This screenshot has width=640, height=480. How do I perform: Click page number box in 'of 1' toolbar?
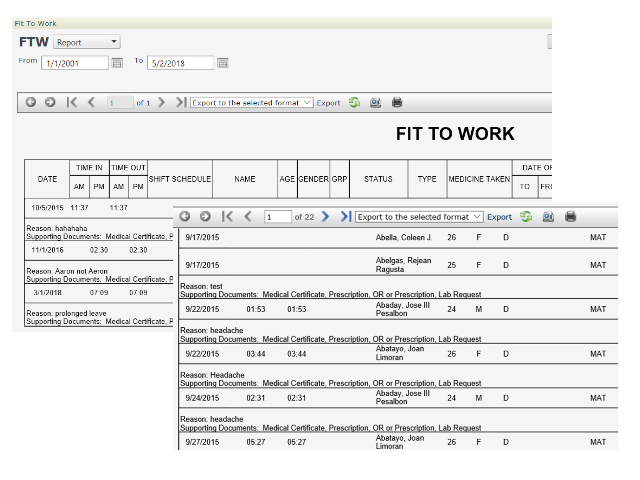[x=120, y=102]
